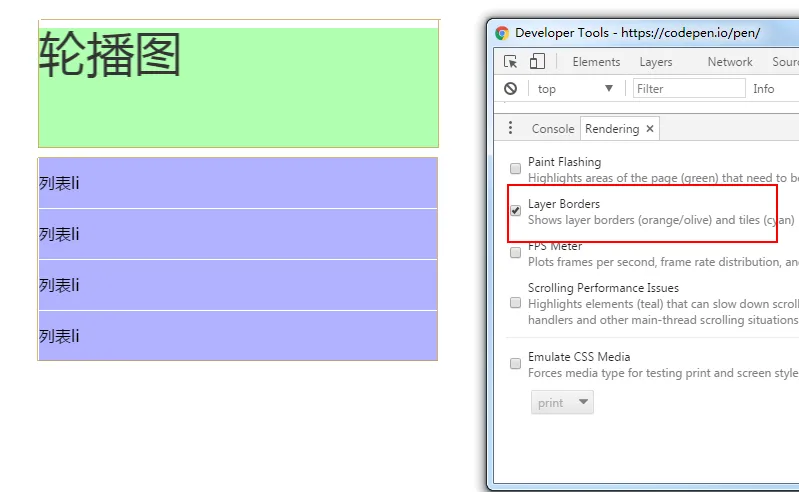The height and width of the screenshot is (492, 799).
Task: Click the Chrome logo in the title bar
Action: click(x=502, y=33)
